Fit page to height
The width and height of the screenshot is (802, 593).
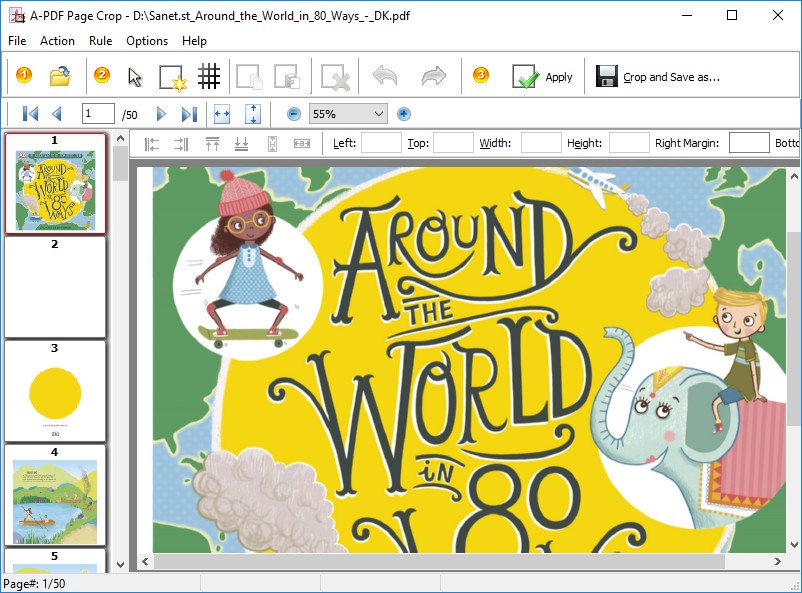[253, 114]
